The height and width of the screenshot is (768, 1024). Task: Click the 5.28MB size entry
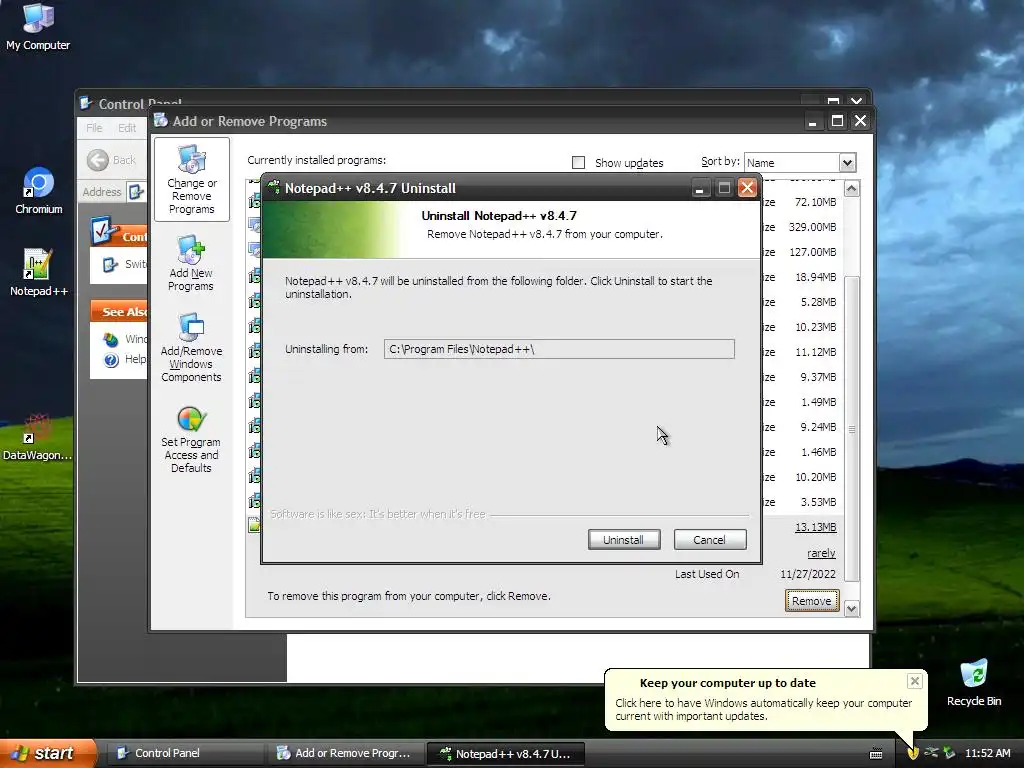818,302
